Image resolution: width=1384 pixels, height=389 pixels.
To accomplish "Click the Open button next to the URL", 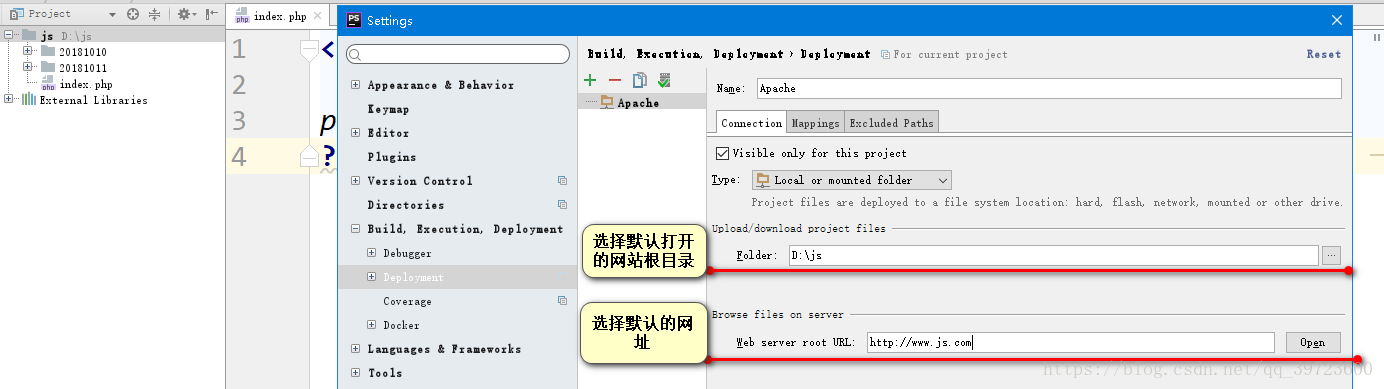I will point(1312,342).
